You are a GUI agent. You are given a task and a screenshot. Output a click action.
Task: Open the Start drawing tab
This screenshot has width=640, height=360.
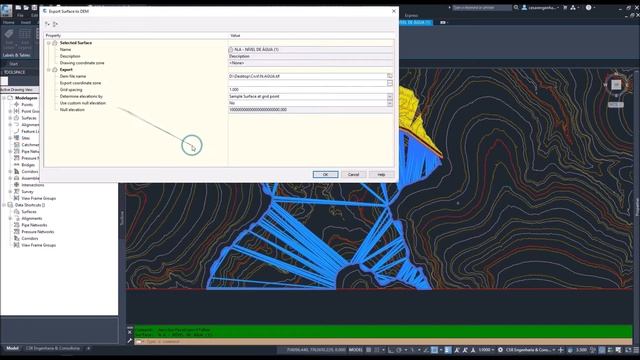point(13,64)
